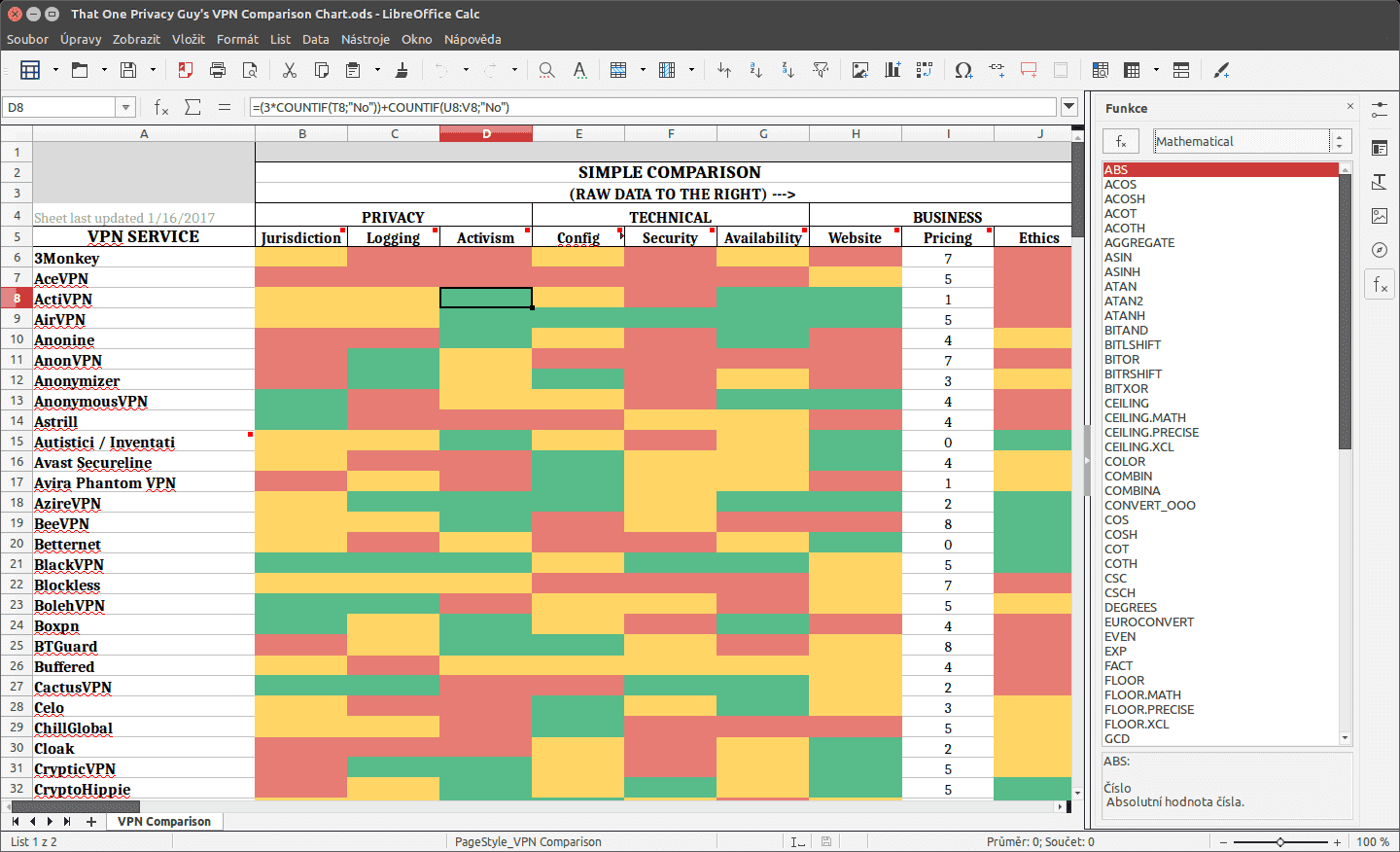Click the zoom-in plus button in the status bar

tap(1338, 842)
